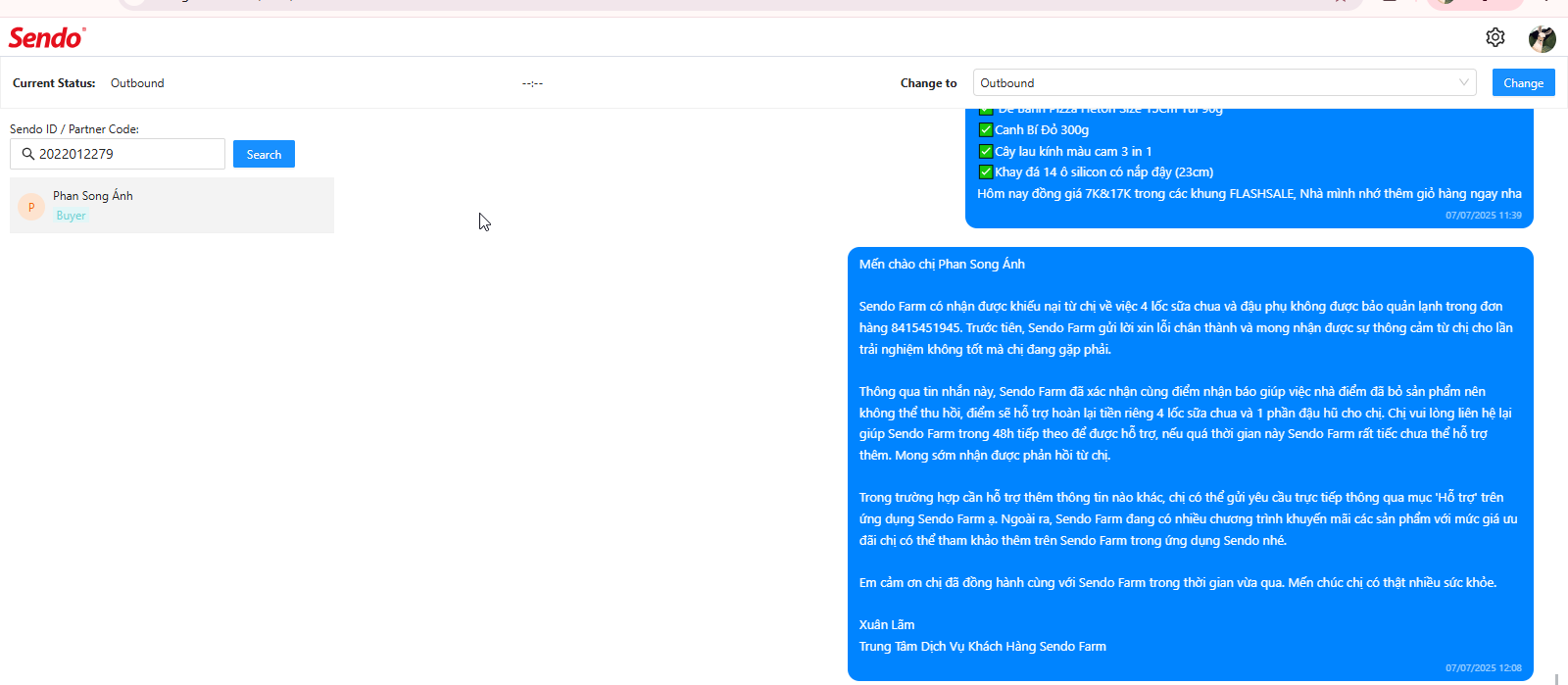
Task: Click the Sendo logo
Action: (47, 37)
